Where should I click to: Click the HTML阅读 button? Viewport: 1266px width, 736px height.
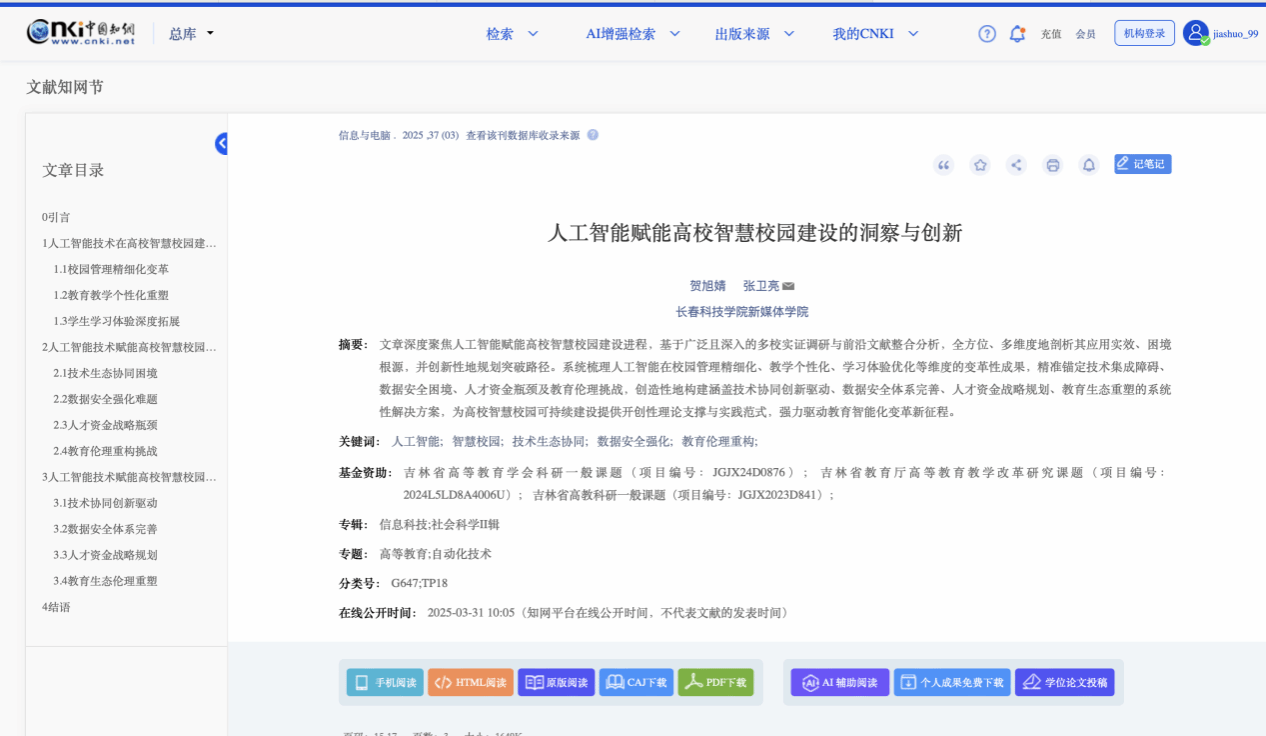[470, 682]
